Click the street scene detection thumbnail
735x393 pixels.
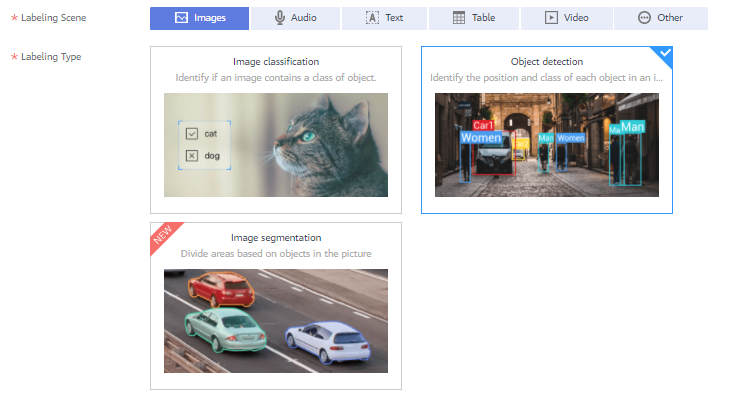[x=547, y=145]
